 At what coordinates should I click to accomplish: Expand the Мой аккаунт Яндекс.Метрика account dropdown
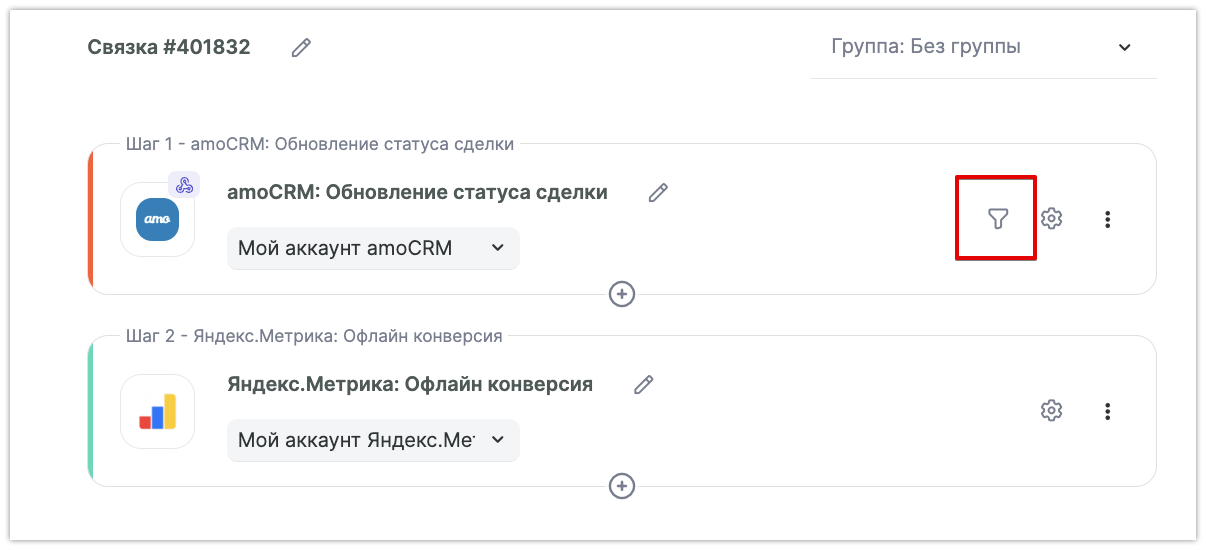click(x=373, y=440)
